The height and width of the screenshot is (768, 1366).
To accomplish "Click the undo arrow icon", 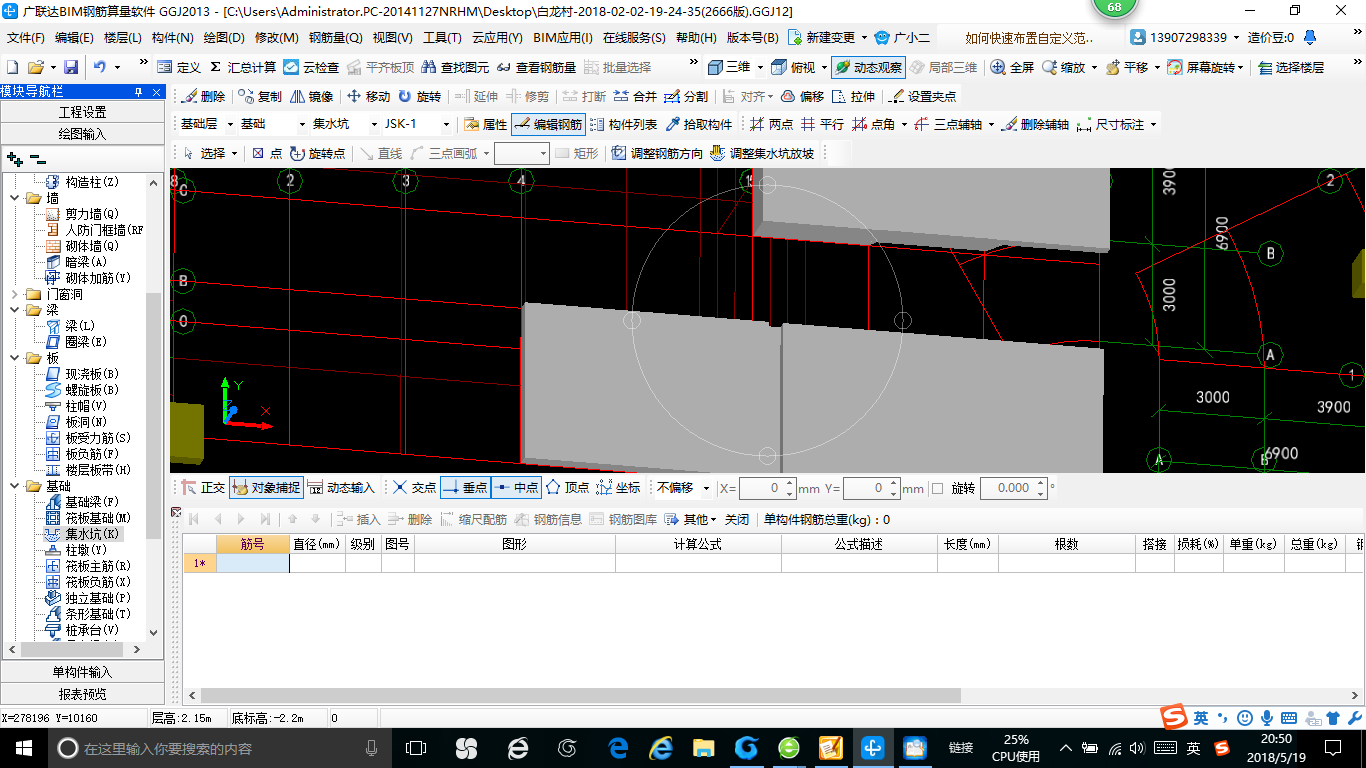I will [99, 67].
